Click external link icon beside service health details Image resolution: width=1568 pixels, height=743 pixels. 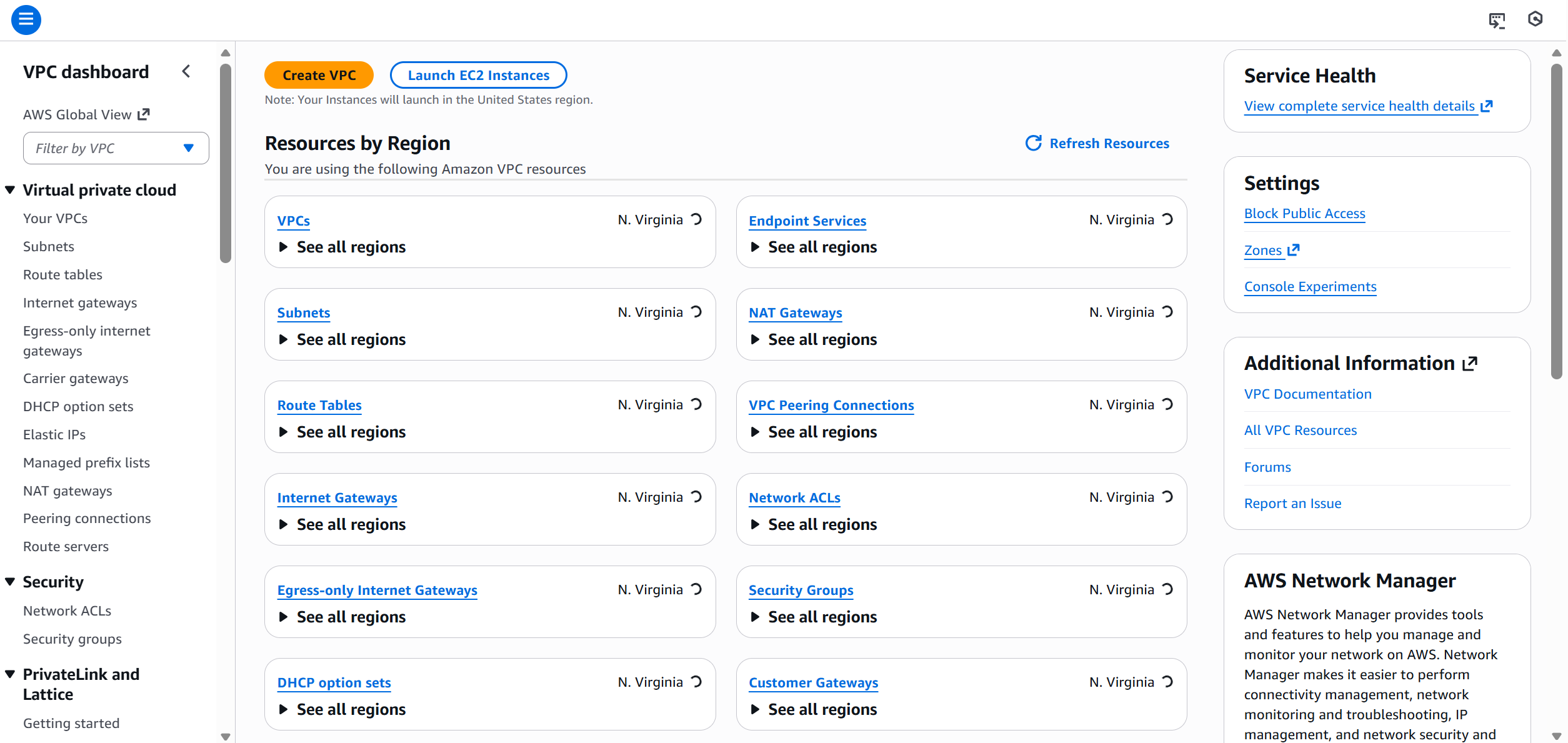coord(1487,106)
